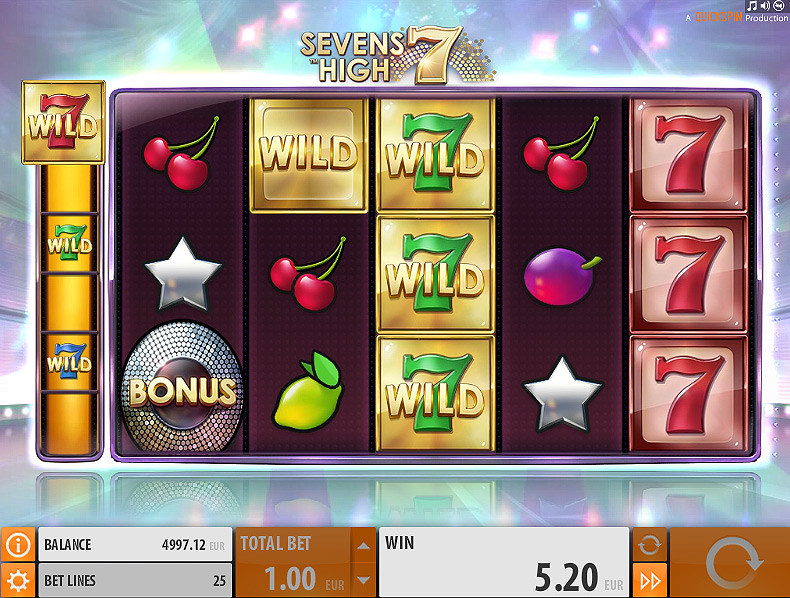Decrease total bet with the down arrow
This screenshot has height=598, width=790.
click(363, 580)
